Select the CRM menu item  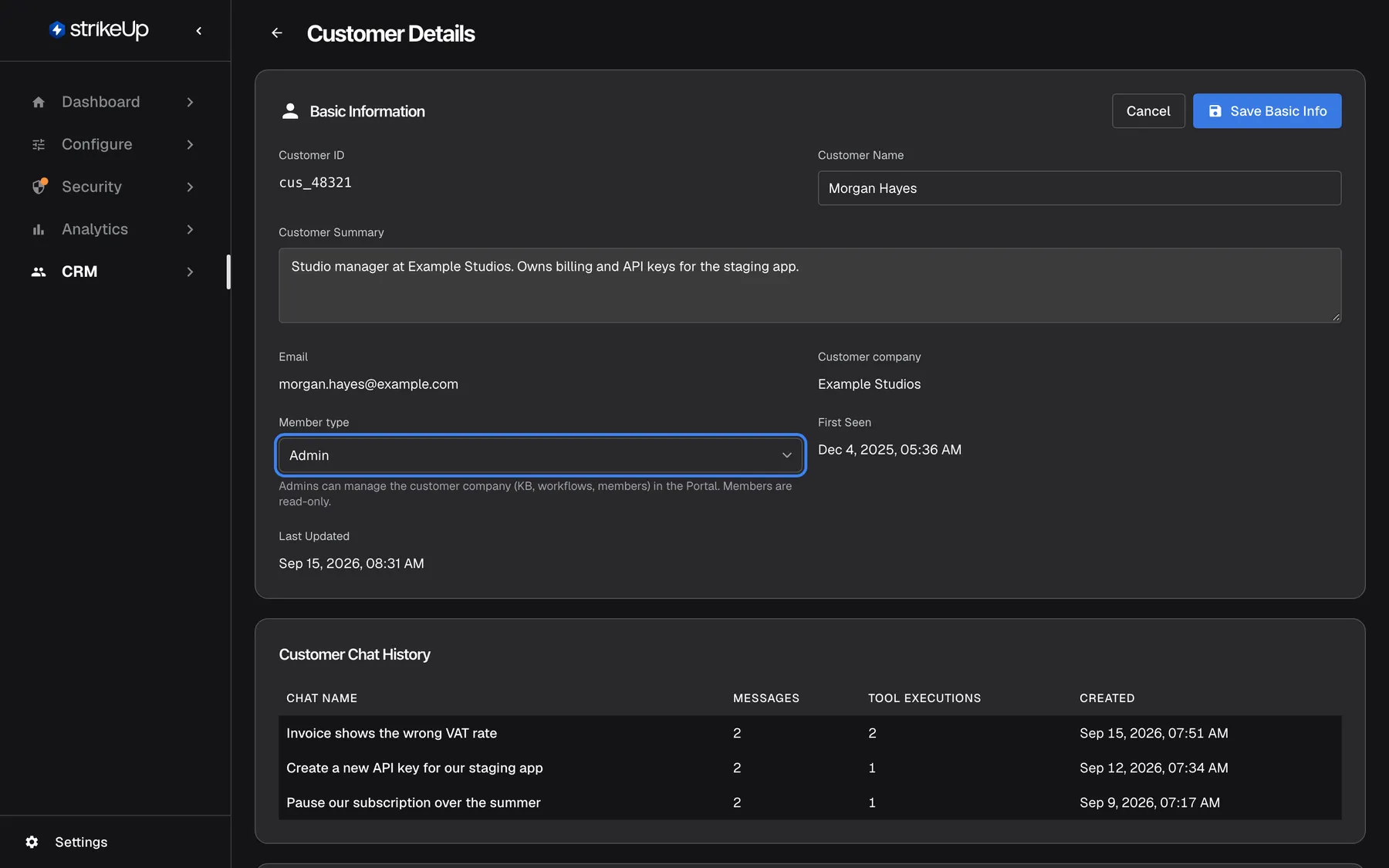[114, 272]
